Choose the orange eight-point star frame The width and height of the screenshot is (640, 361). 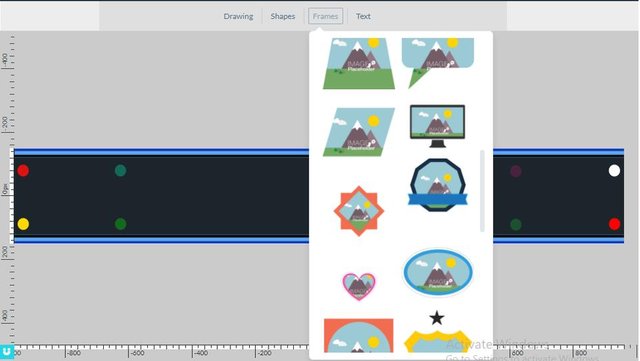359,211
